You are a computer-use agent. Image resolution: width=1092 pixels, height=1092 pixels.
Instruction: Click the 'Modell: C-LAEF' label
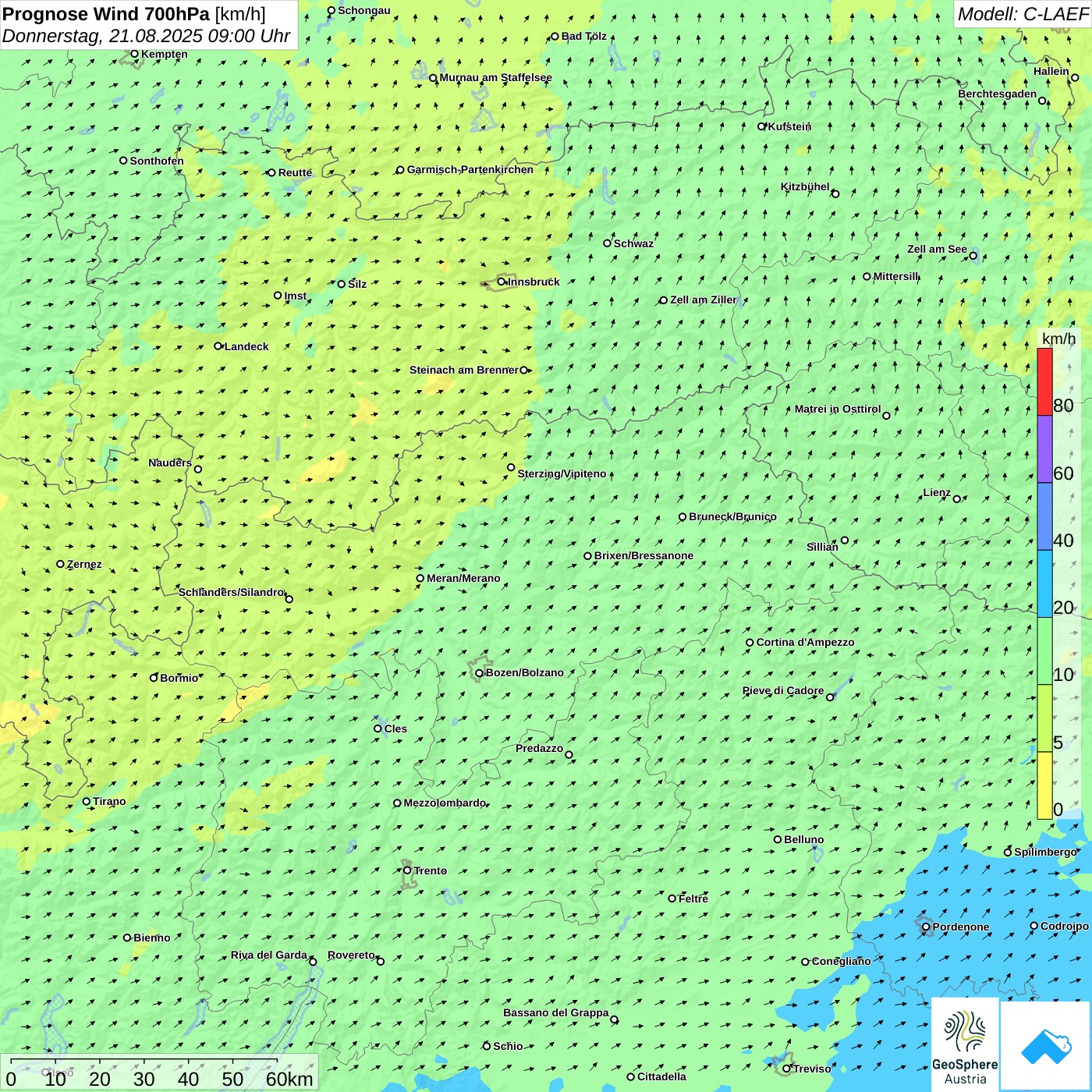point(1023,14)
